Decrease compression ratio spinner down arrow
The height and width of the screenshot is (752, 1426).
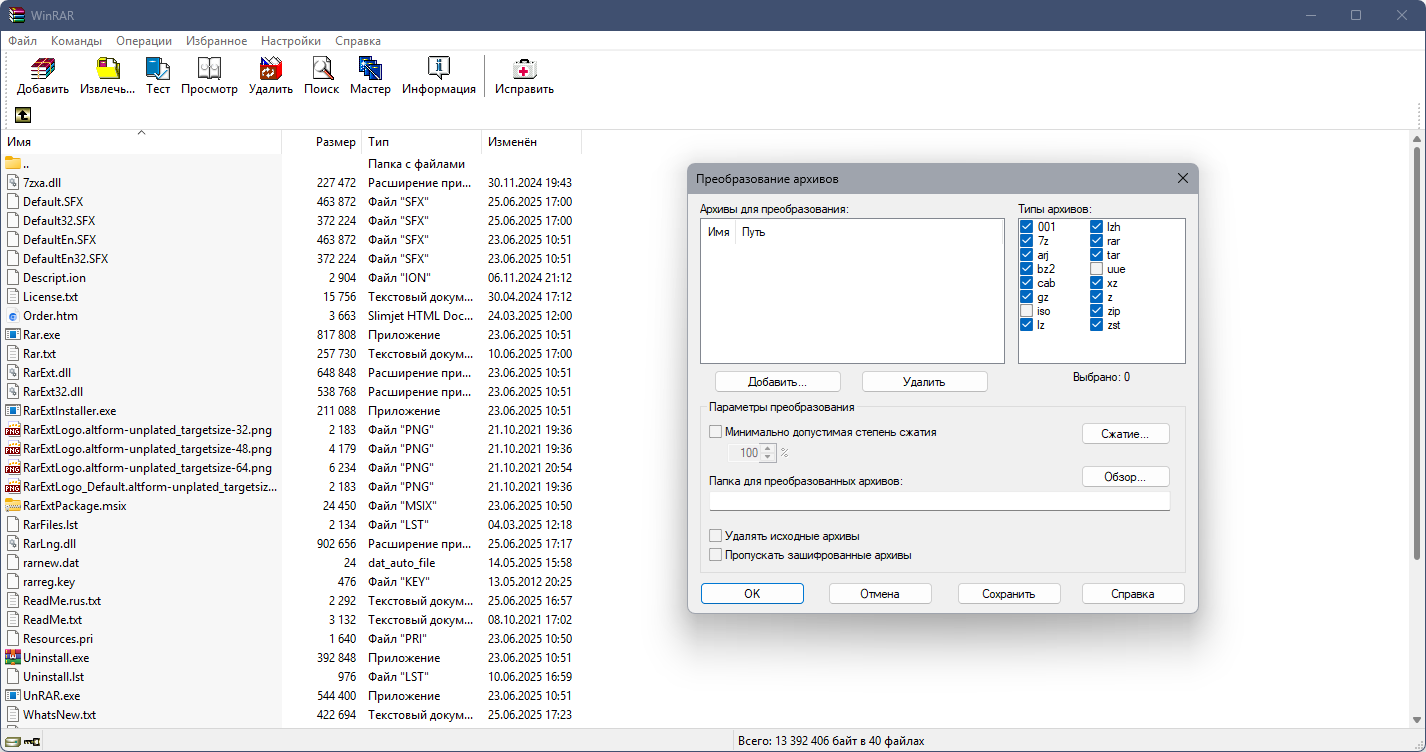tap(768, 457)
